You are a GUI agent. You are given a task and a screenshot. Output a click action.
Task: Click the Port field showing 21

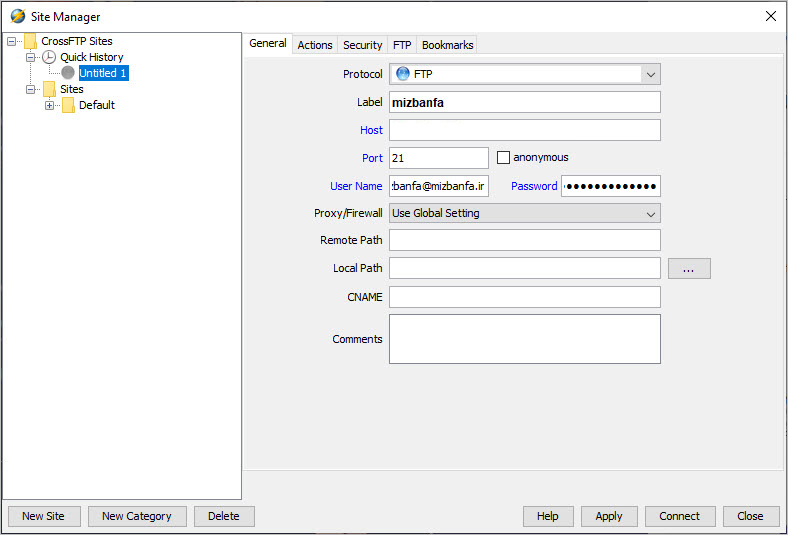click(x=439, y=158)
